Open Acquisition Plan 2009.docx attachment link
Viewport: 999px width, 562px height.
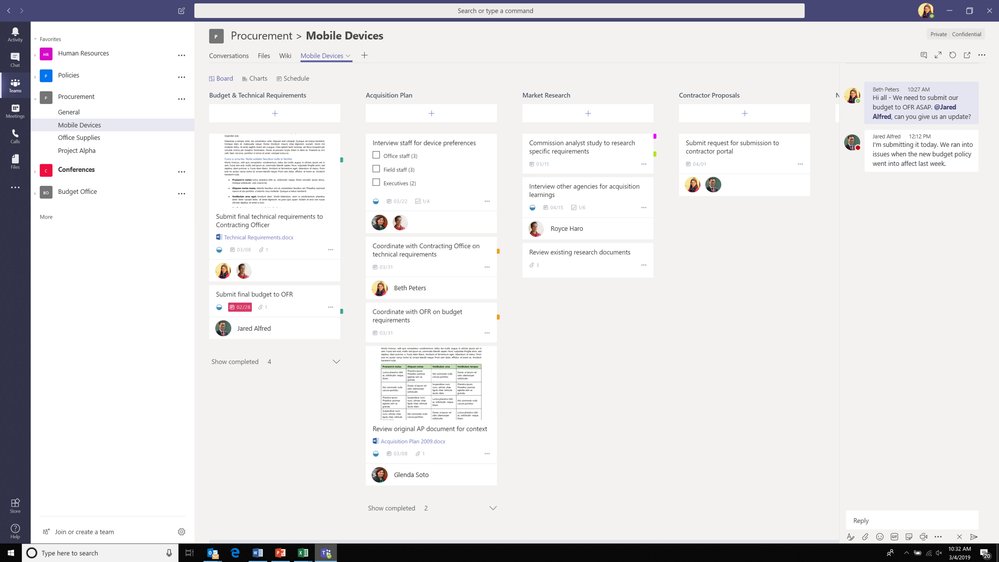click(x=413, y=441)
